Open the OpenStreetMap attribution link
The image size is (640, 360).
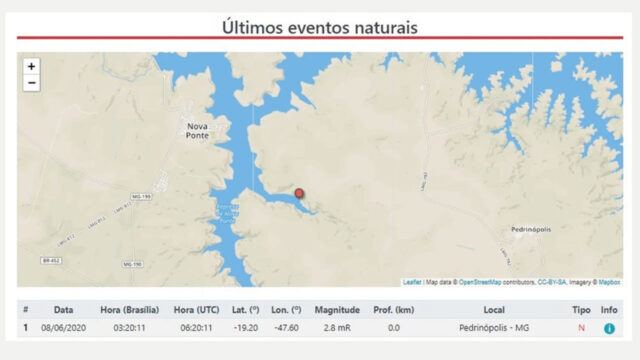click(x=480, y=282)
